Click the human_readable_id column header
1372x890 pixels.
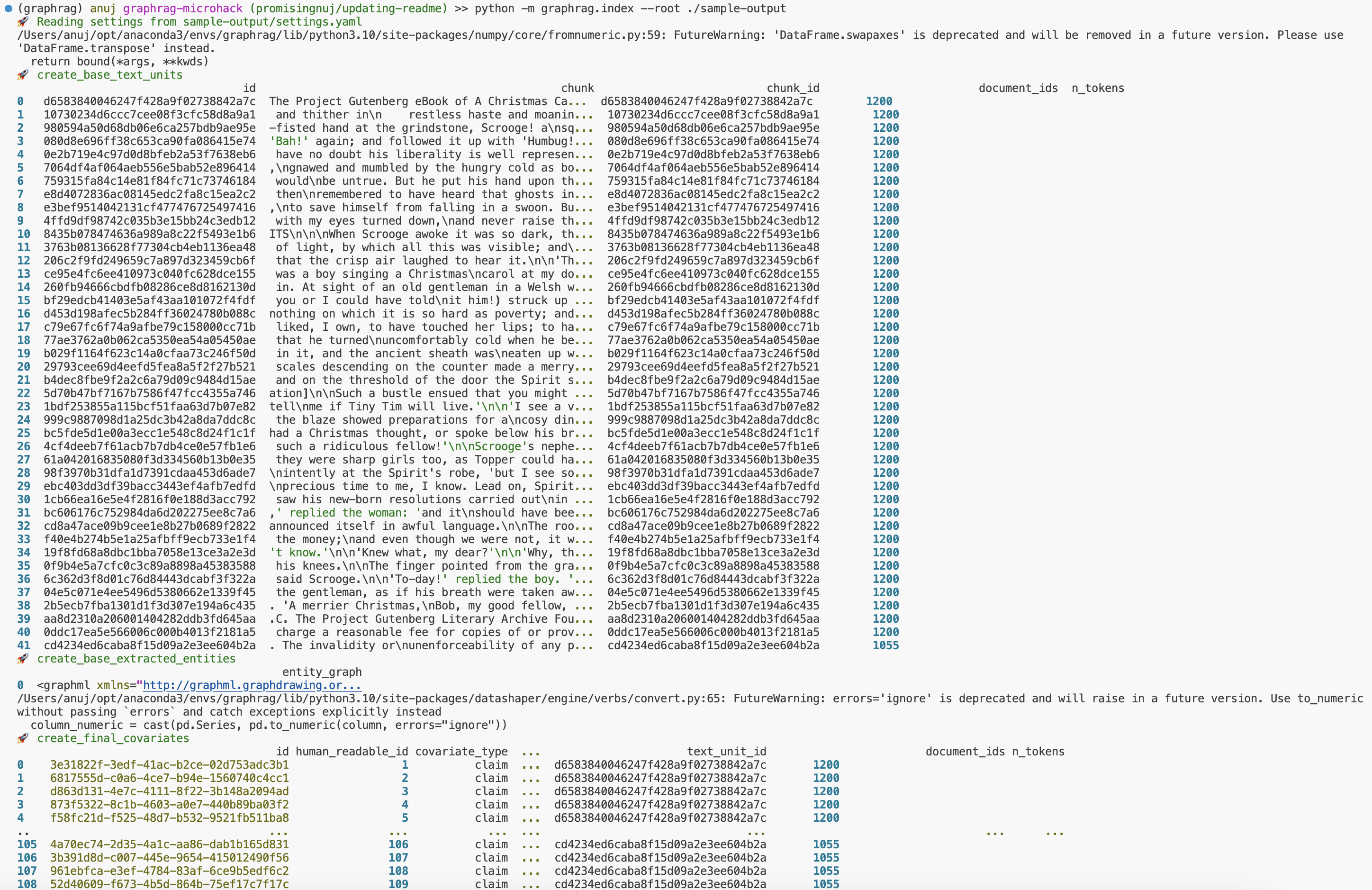tap(352, 752)
